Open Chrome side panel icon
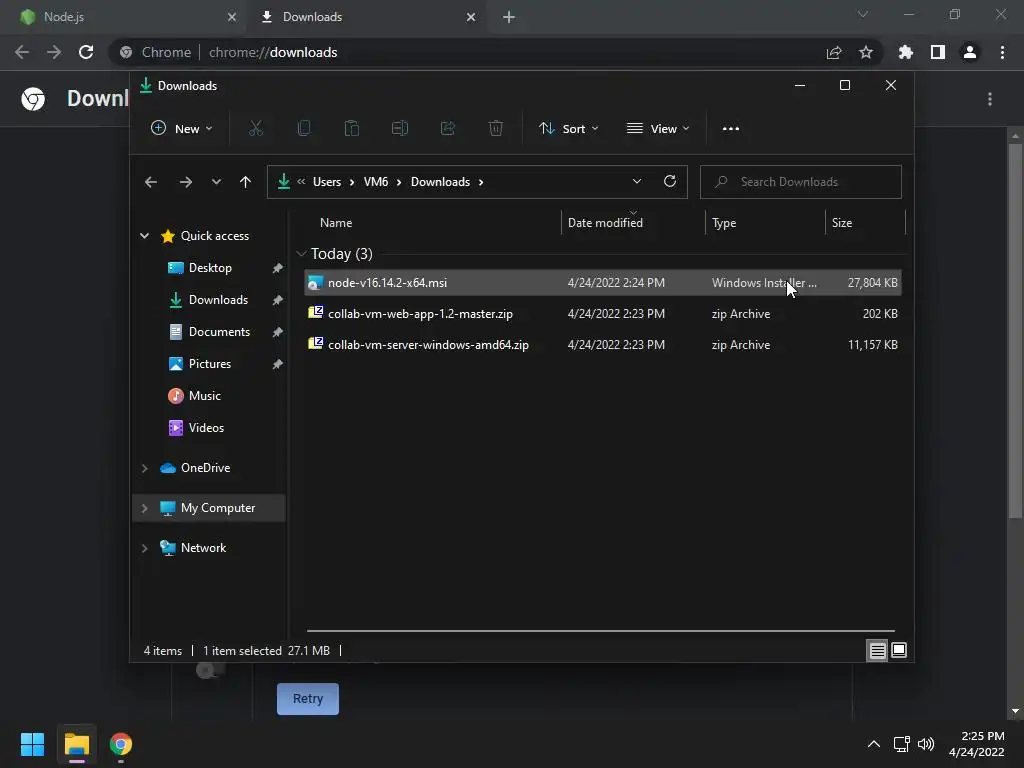This screenshot has height=768, width=1024. pos(938,52)
